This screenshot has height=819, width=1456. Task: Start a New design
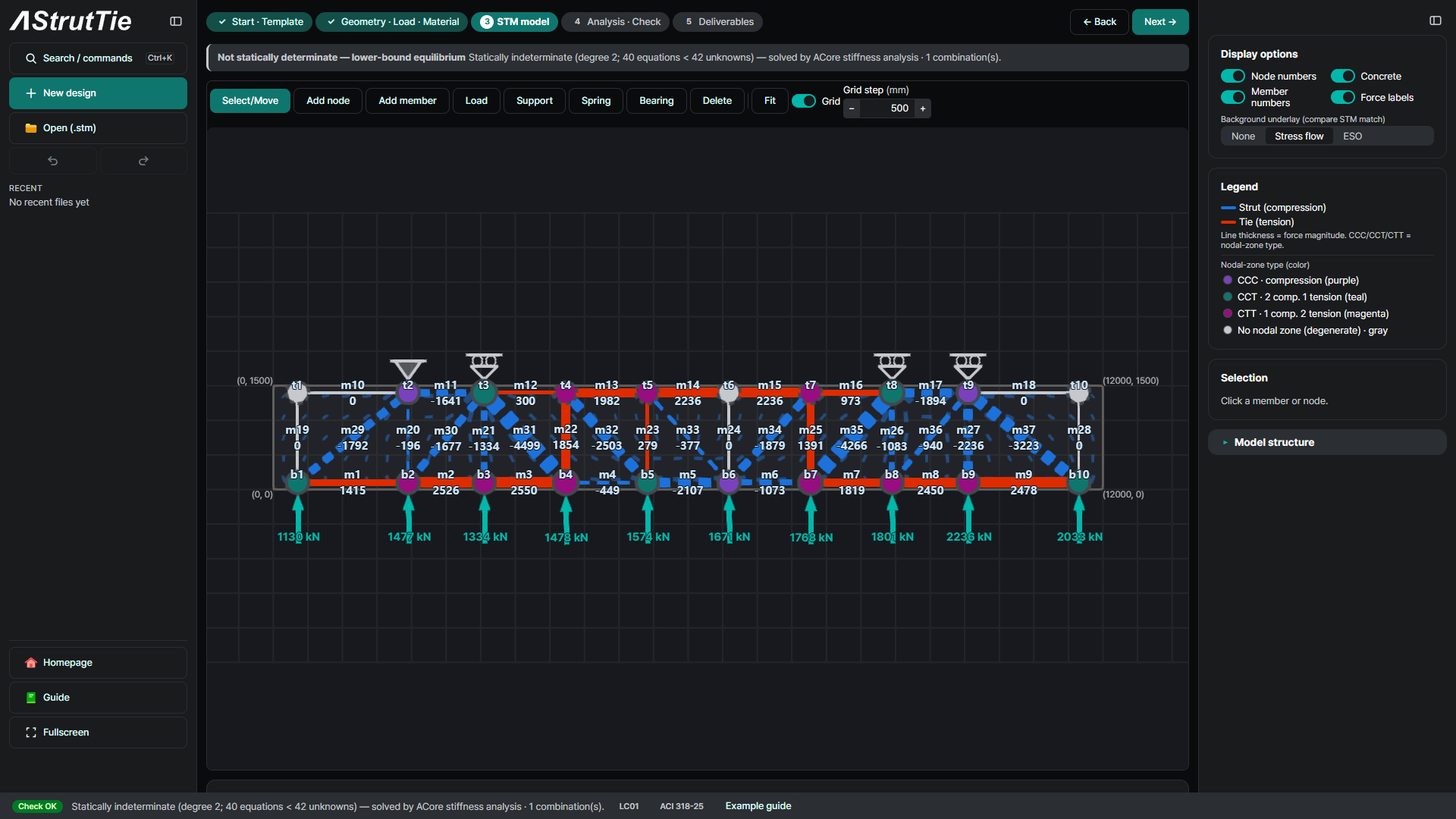click(x=98, y=93)
